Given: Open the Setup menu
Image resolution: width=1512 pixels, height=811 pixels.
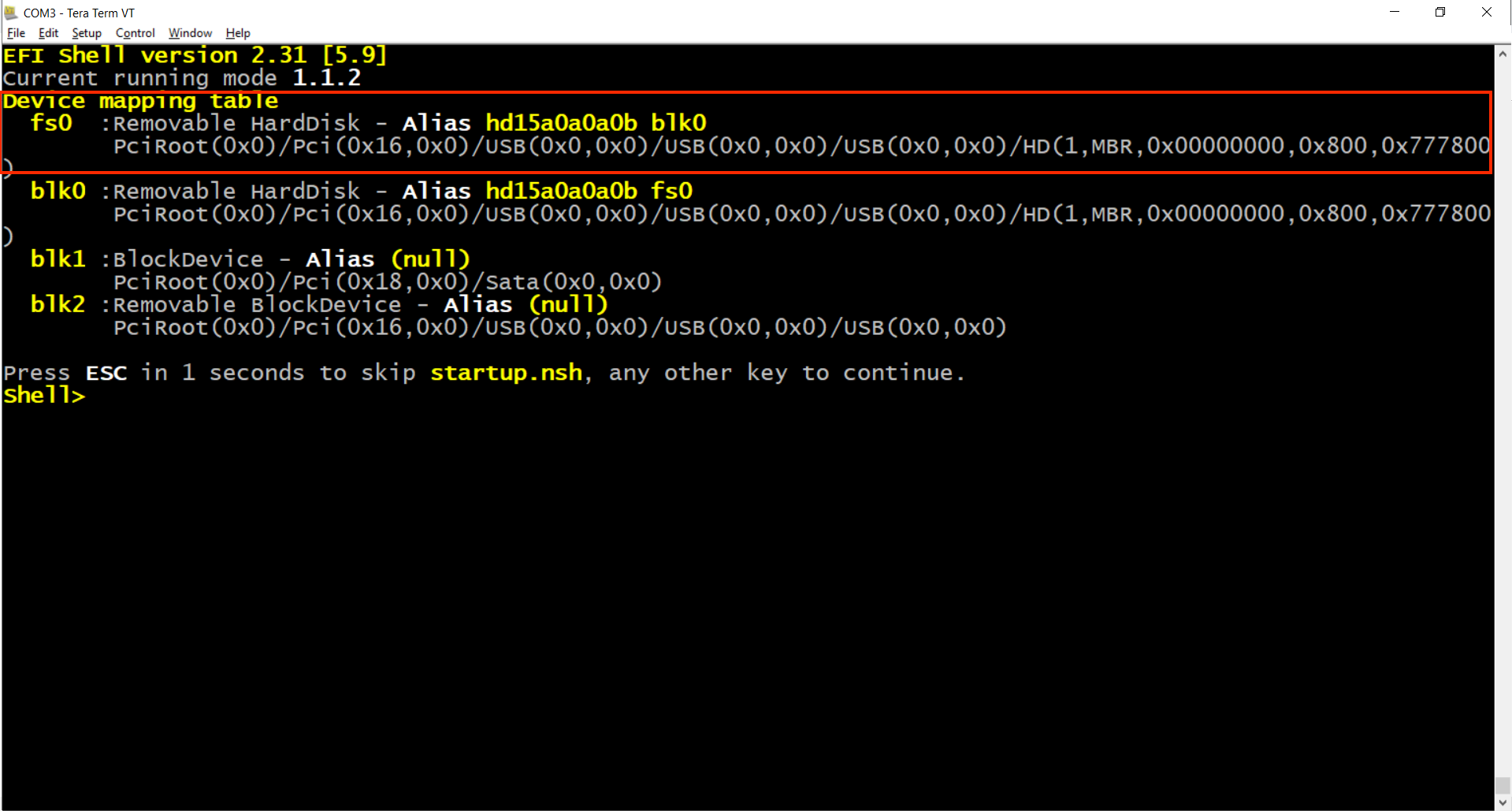Looking at the screenshot, I should coord(87,33).
